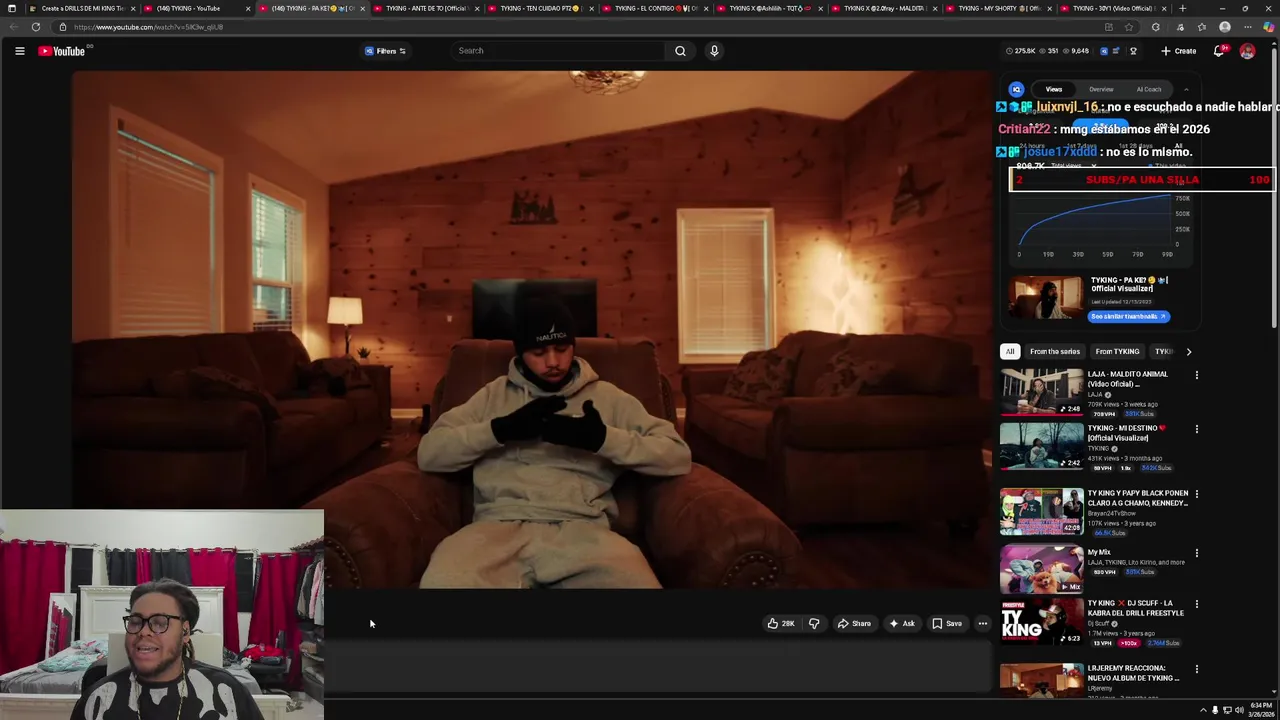Viewport: 1280px width, 720px height.
Task: Show hidden system tray icons
Action: pos(1203,710)
